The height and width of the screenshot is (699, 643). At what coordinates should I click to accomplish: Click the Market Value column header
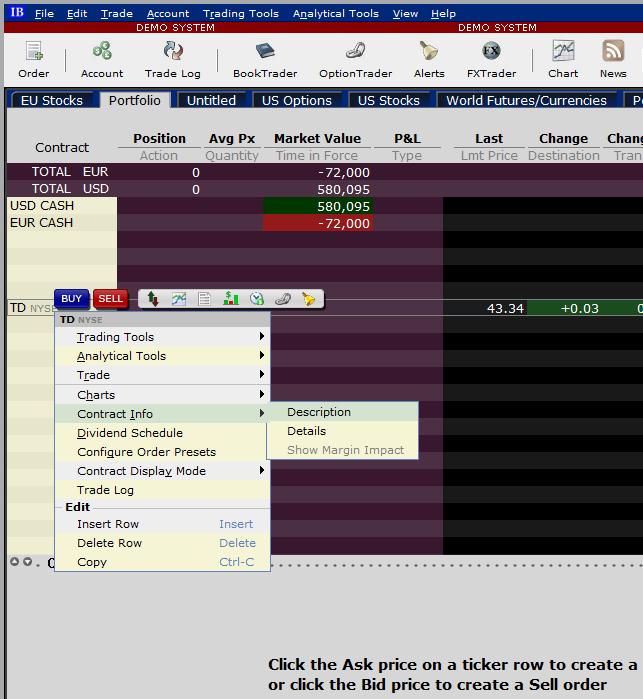tap(317, 139)
